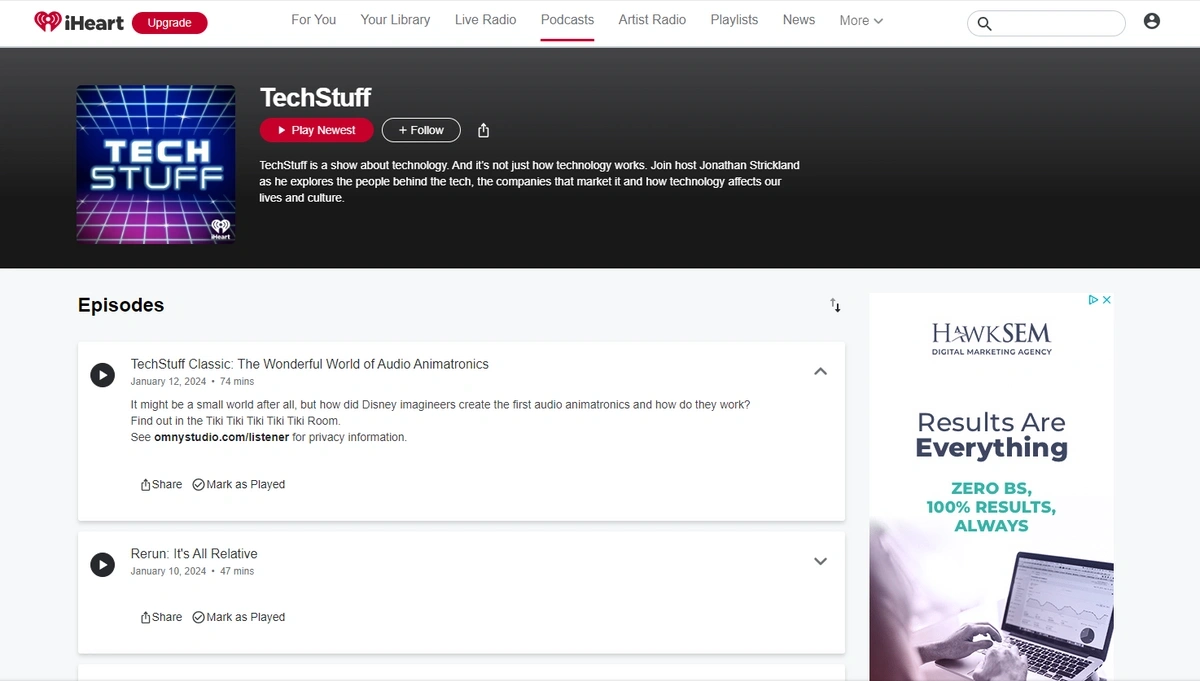Open the Playlists section
Viewport: 1200px width, 681px height.
pyautogui.click(x=734, y=20)
